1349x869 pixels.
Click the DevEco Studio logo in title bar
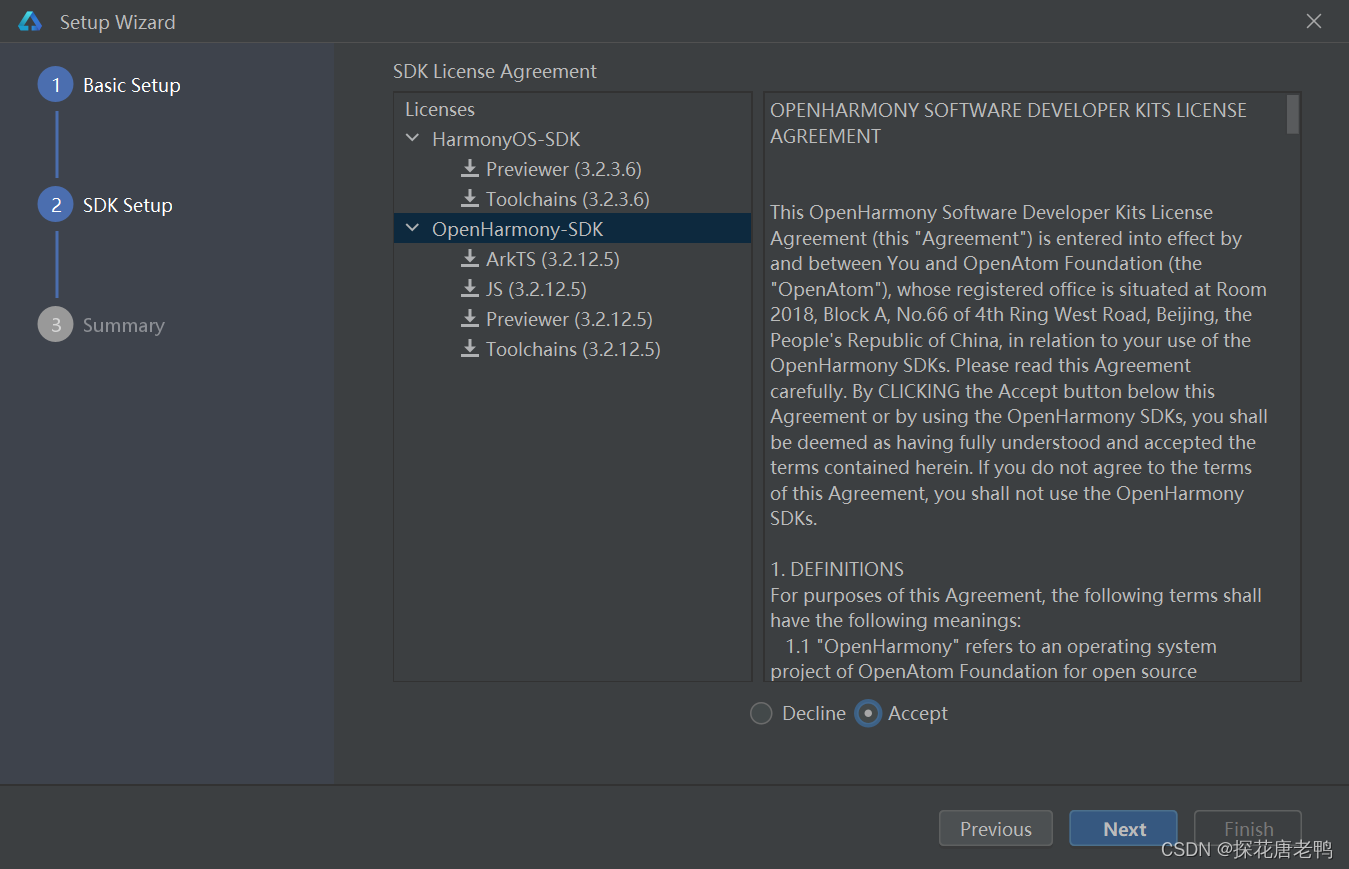click(30, 21)
